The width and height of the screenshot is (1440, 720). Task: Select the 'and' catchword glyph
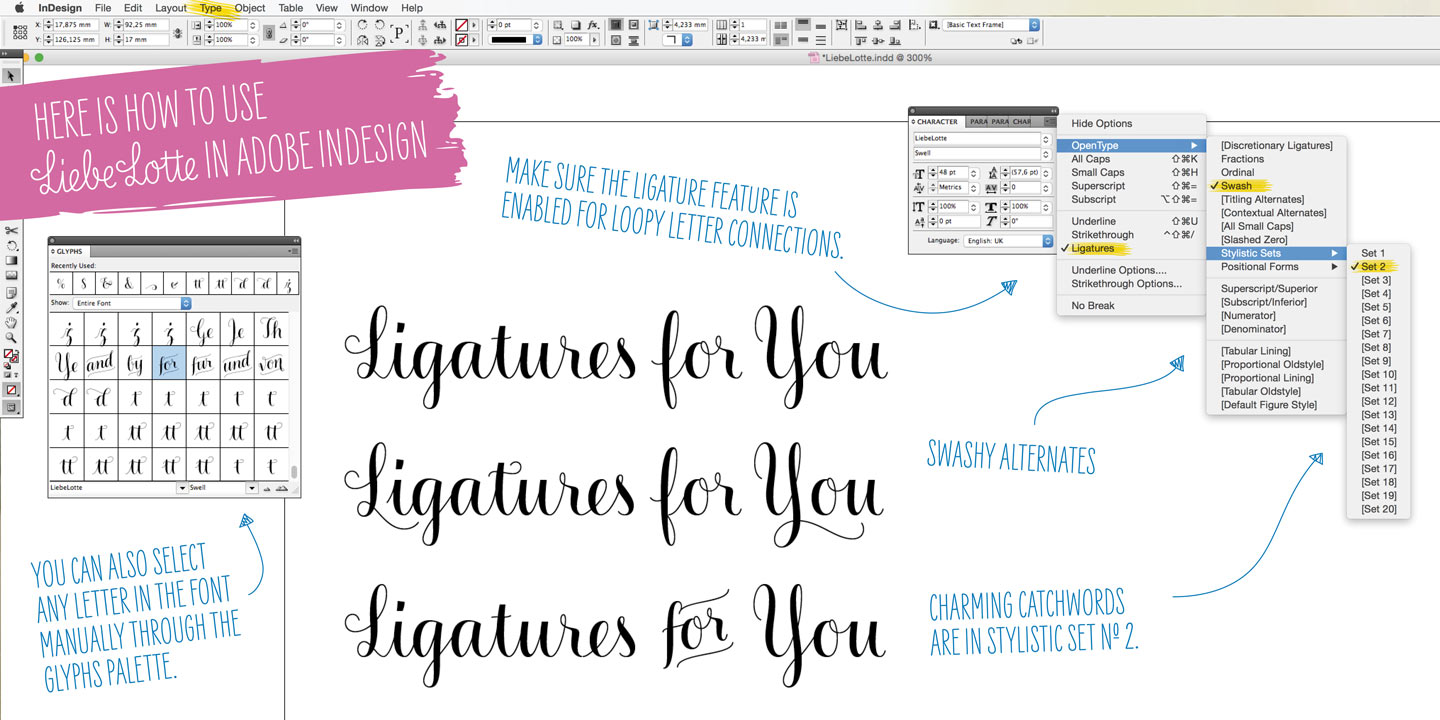pos(100,364)
